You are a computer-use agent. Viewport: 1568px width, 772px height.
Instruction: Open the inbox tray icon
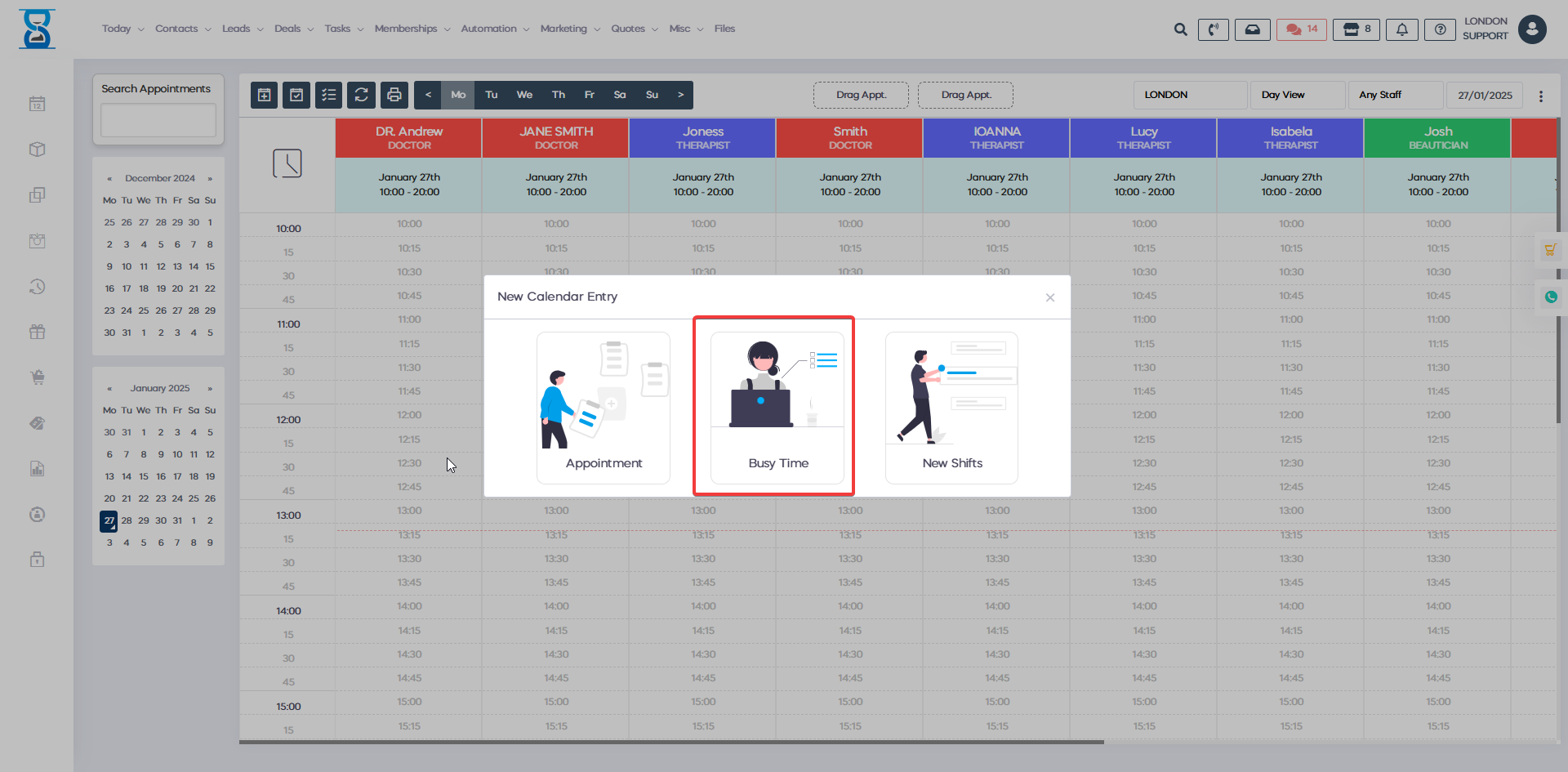pos(1252,29)
